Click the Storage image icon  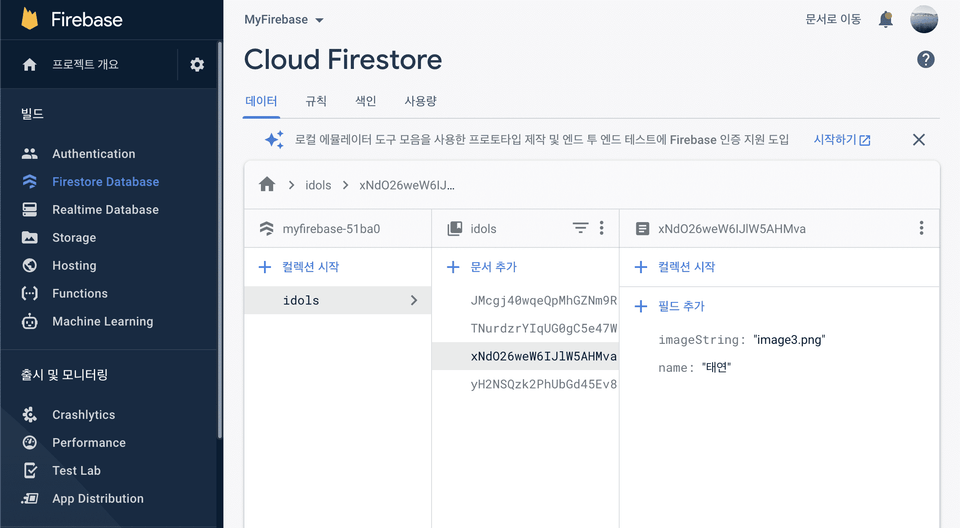tap(29, 237)
